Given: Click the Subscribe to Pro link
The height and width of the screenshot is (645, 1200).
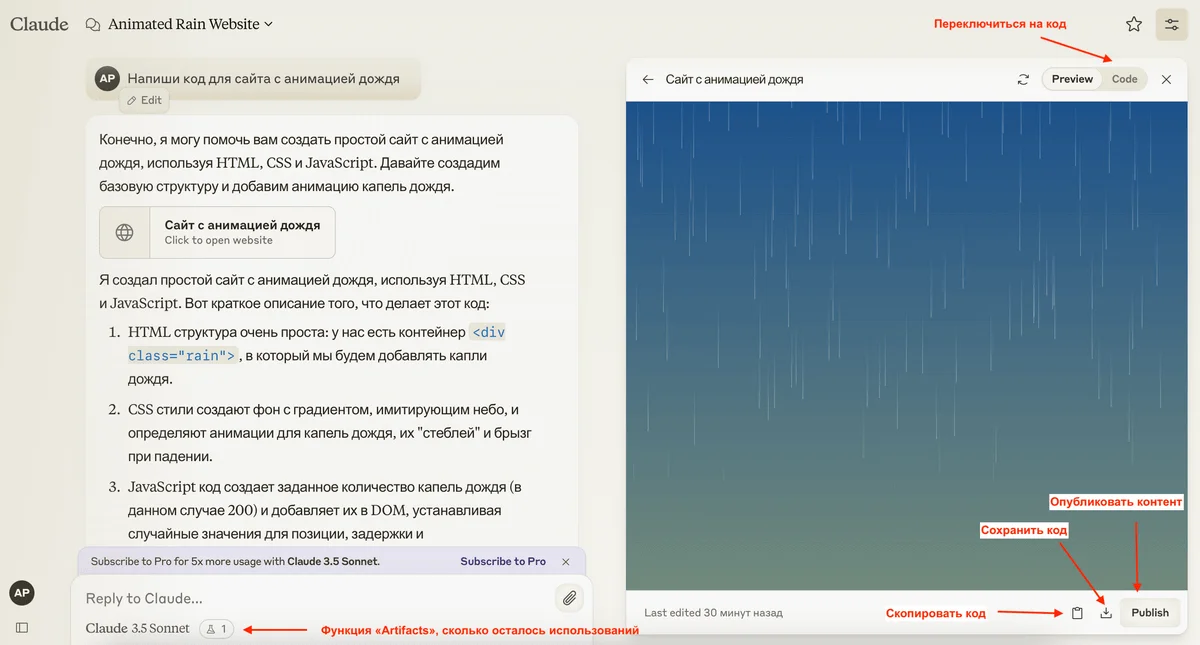Looking at the screenshot, I should click(503, 562).
